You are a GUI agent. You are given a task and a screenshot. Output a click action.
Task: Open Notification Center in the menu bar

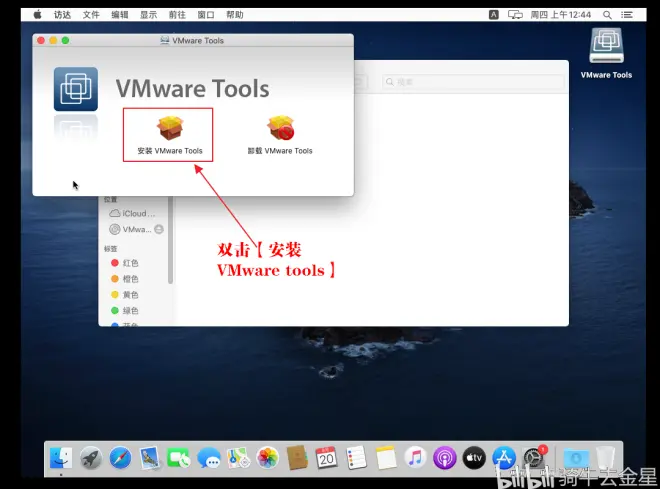627,15
